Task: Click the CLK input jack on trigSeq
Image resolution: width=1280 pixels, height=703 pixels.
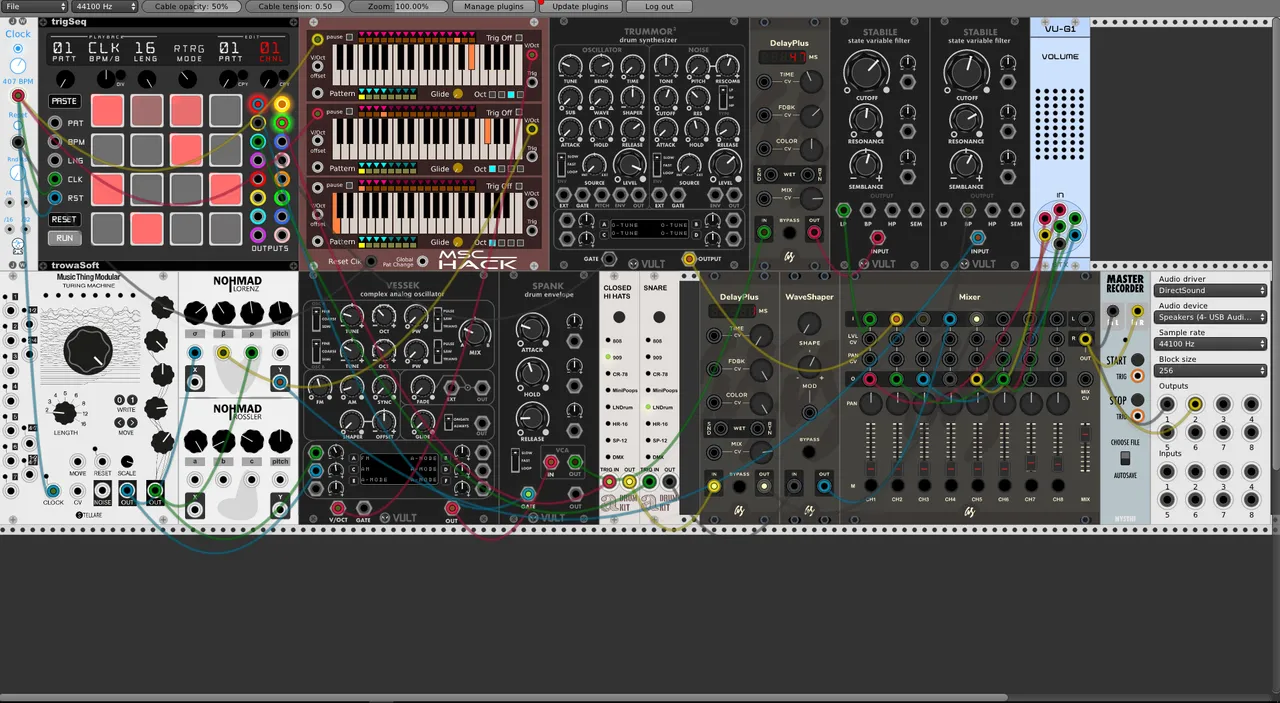Action: 56,179
